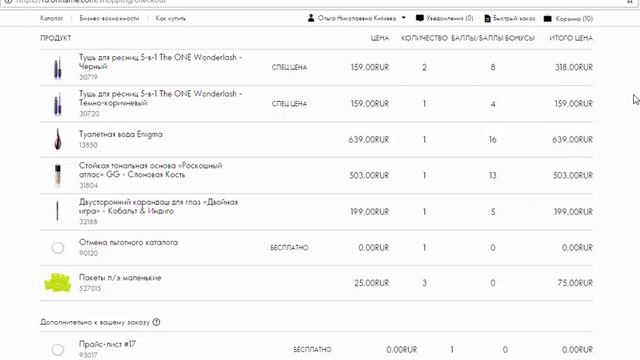This screenshot has height=360, width=640.
Task: Click dark-brown Wonderlash mascara thumbnail
Action: pos(58,104)
